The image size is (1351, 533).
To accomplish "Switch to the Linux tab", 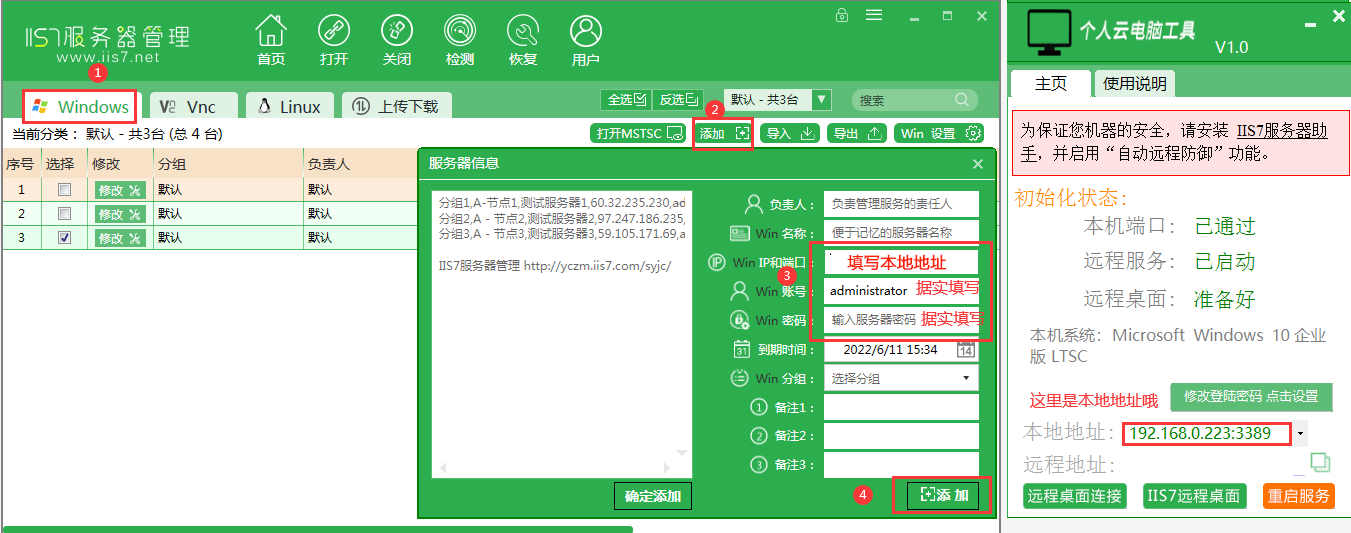I will (289, 106).
